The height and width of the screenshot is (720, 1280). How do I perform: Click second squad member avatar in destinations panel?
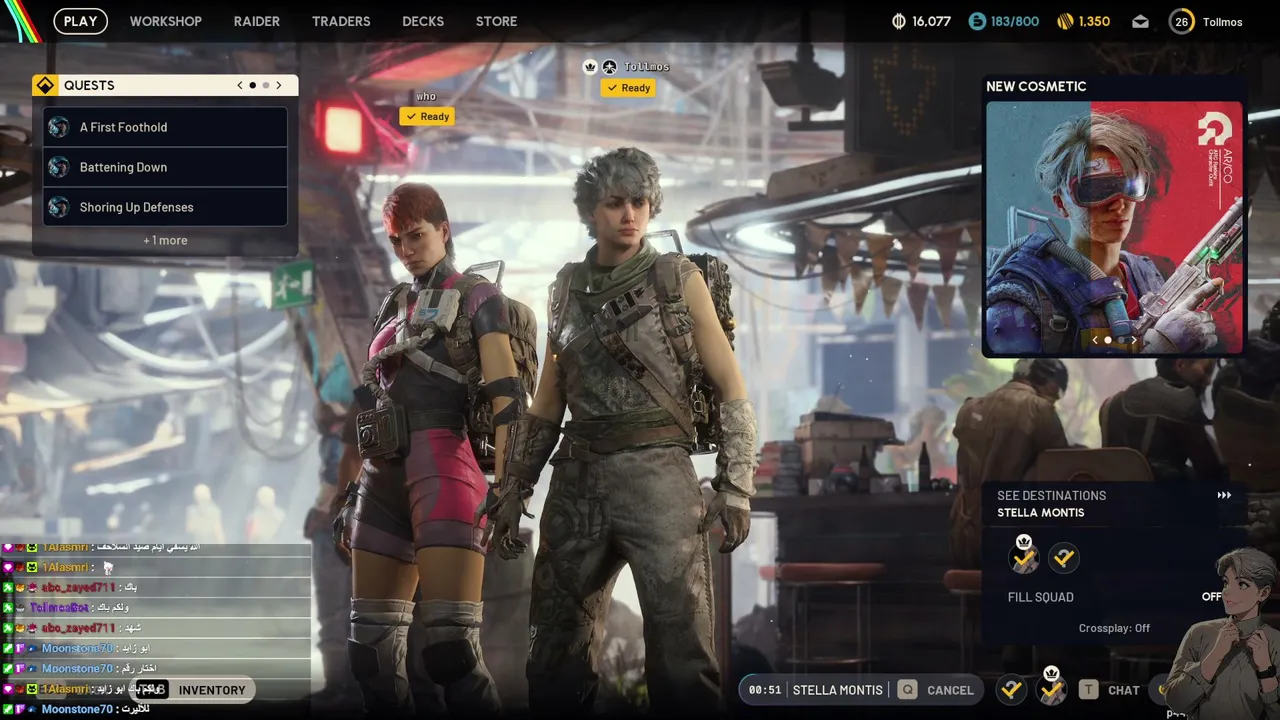tap(1064, 558)
